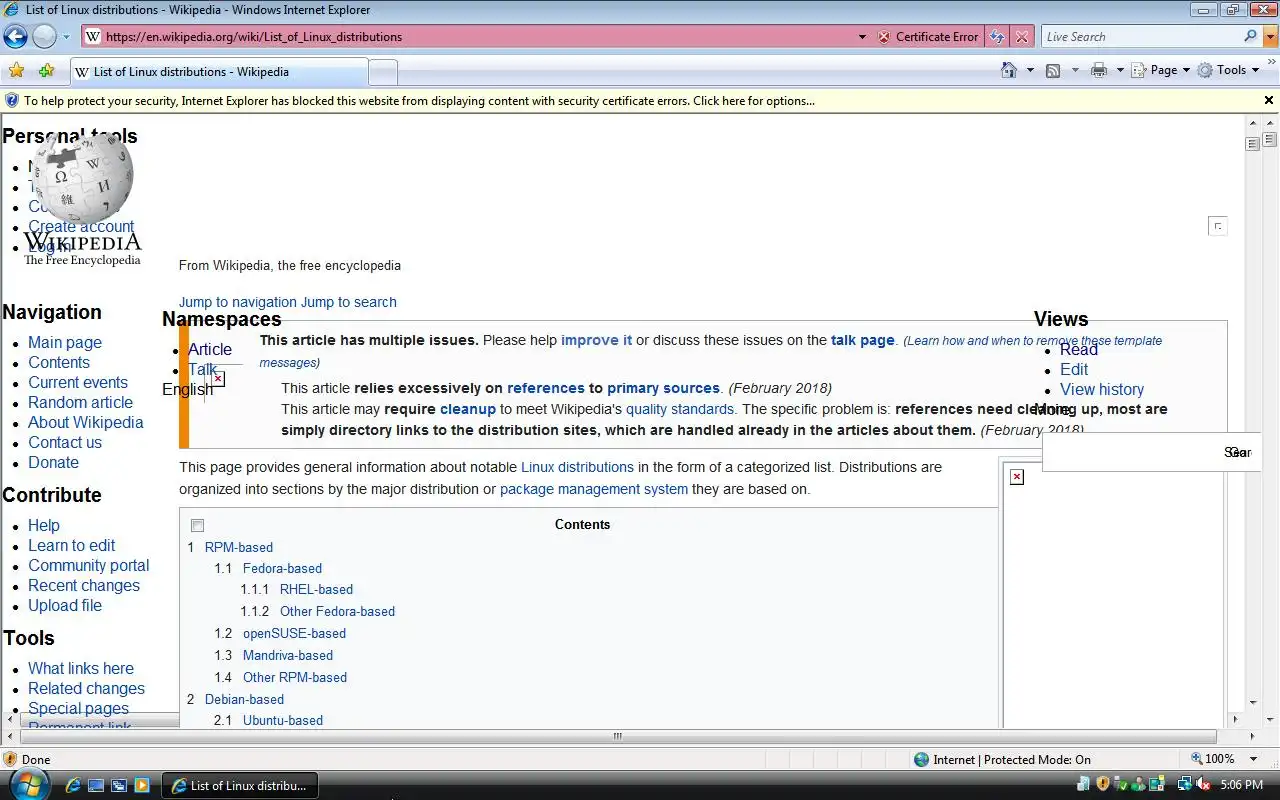The width and height of the screenshot is (1280, 800).
Task: Close the yellow security information bar
Action: click(1269, 100)
